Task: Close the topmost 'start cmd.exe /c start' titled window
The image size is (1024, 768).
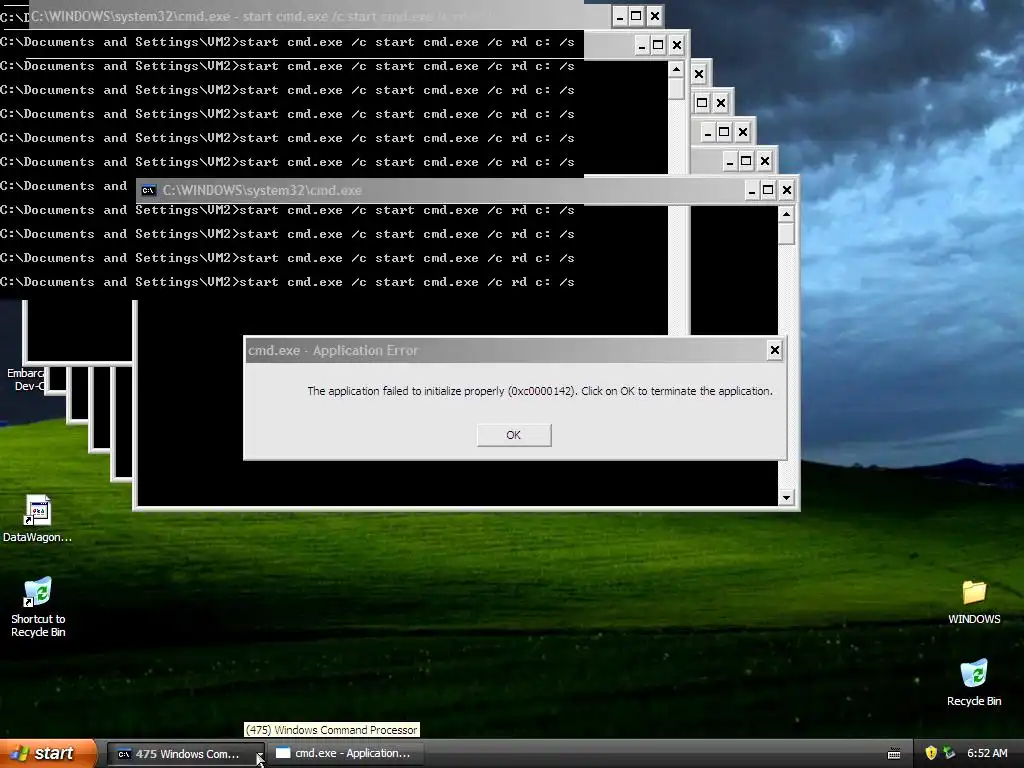Action: pyautogui.click(x=655, y=16)
